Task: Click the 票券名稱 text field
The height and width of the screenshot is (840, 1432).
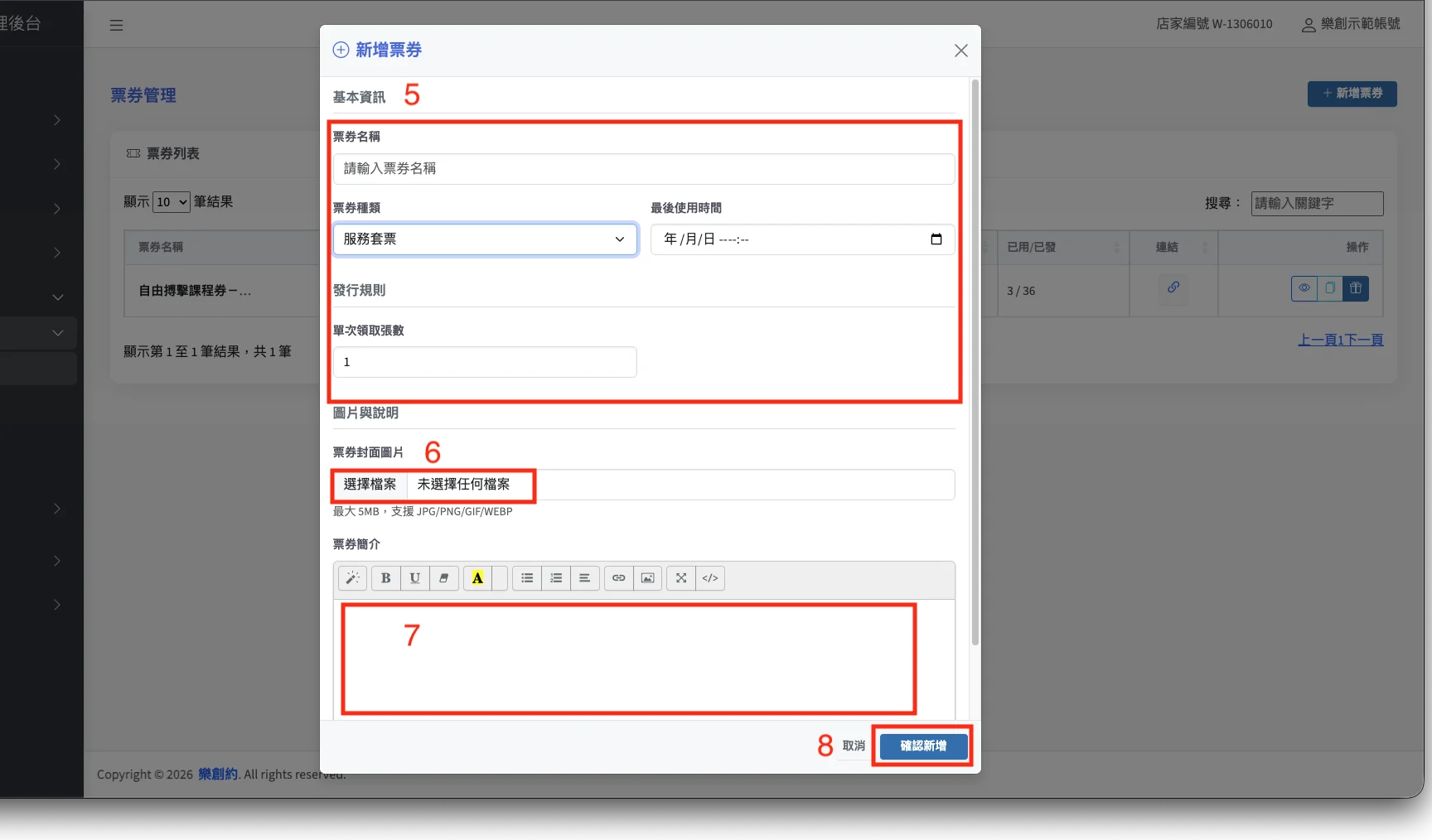Action: tap(643, 169)
